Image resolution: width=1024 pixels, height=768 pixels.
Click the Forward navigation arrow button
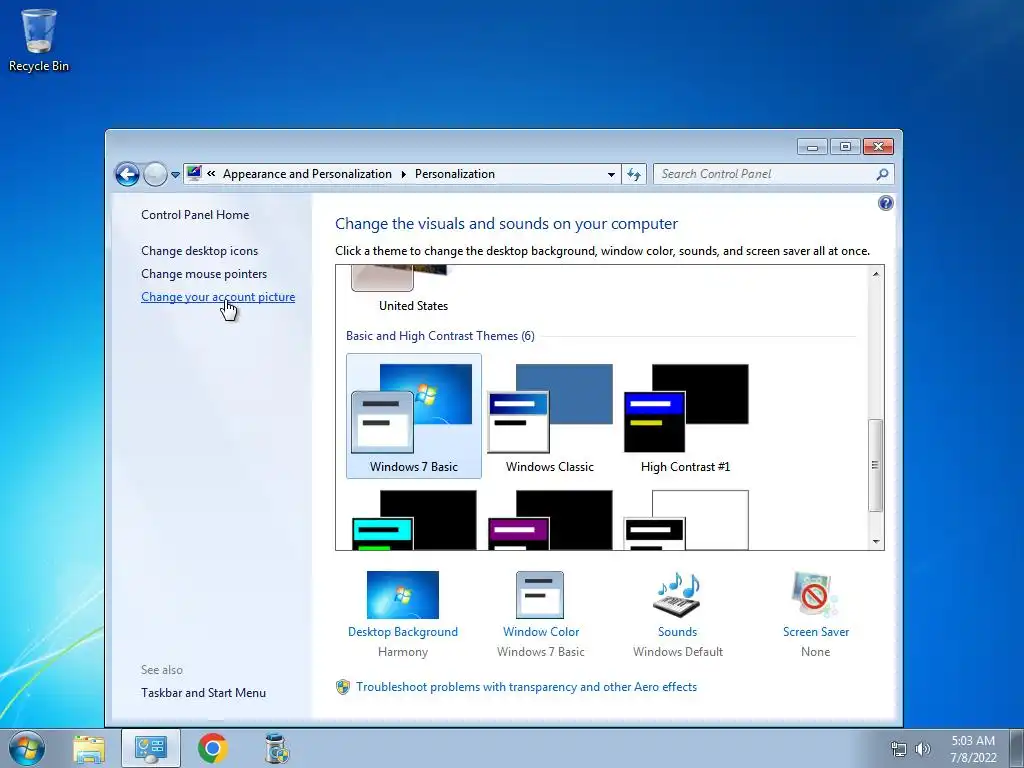point(155,174)
